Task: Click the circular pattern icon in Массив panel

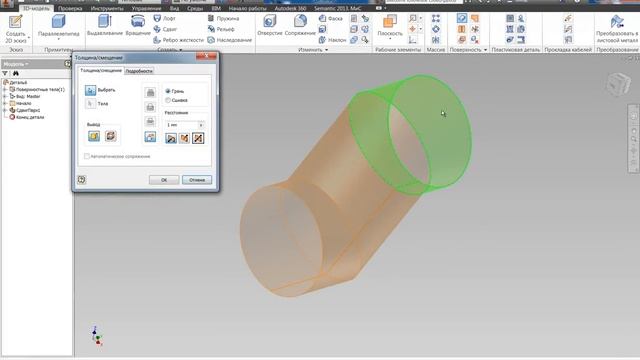Action: (436, 29)
